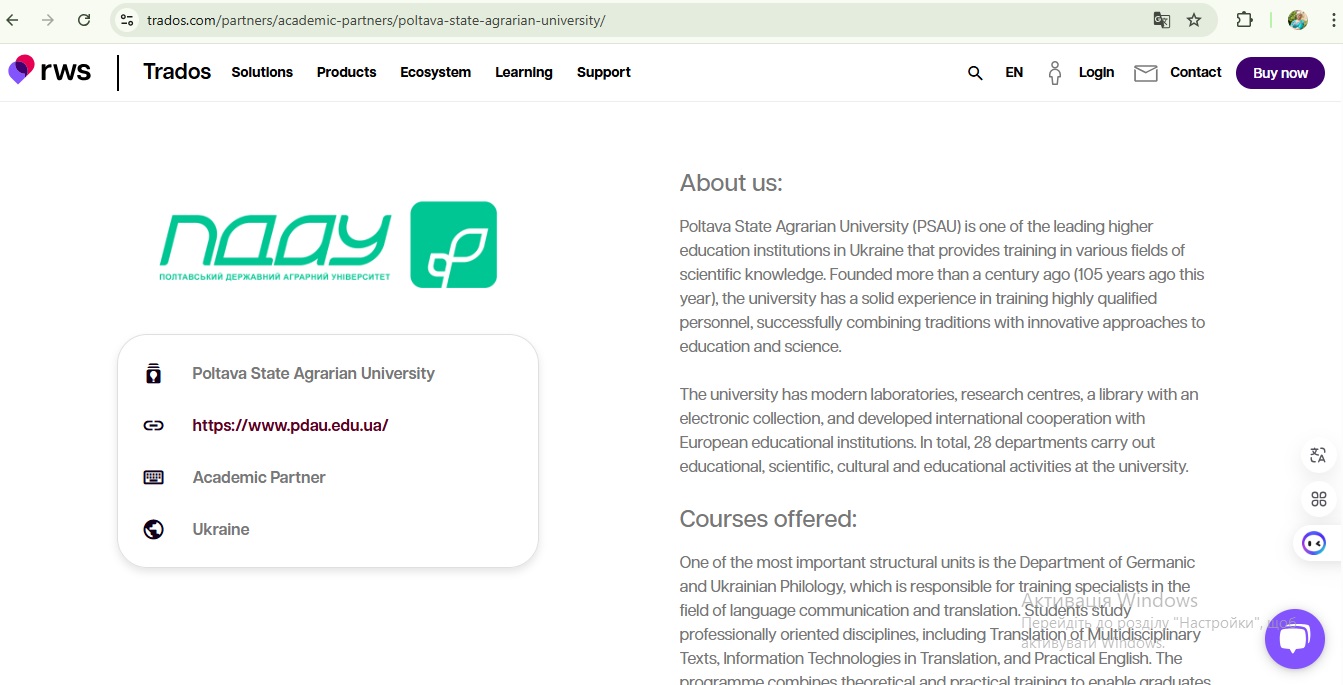The image size is (1343, 685).
Task: Click the 'Ukraine' text in card
Action: point(221,529)
